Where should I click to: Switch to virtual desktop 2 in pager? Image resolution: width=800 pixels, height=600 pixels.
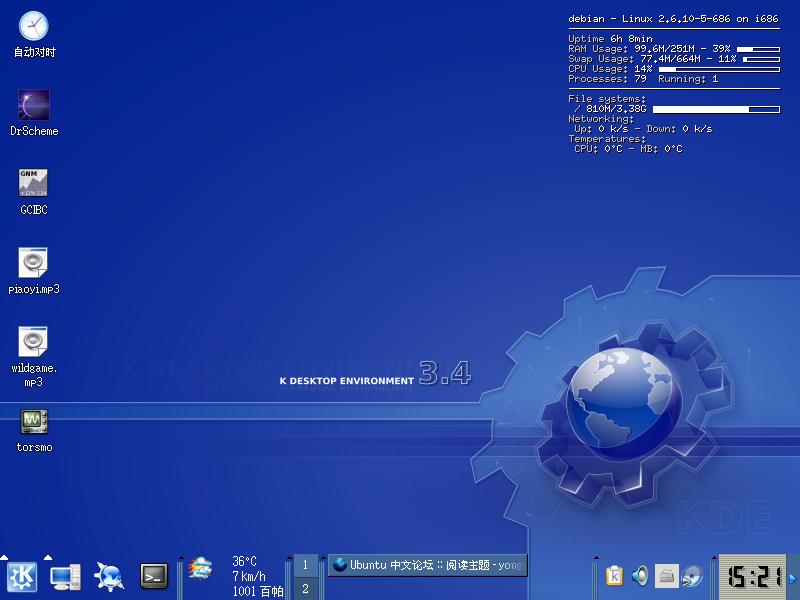pyautogui.click(x=306, y=589)
